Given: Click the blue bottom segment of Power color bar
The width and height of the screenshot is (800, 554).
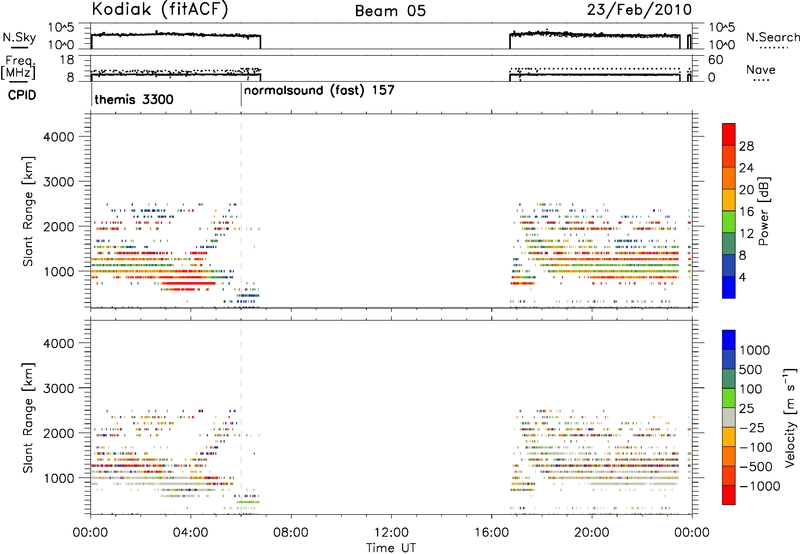Looking at the screenshot, I should pos(729,287).
